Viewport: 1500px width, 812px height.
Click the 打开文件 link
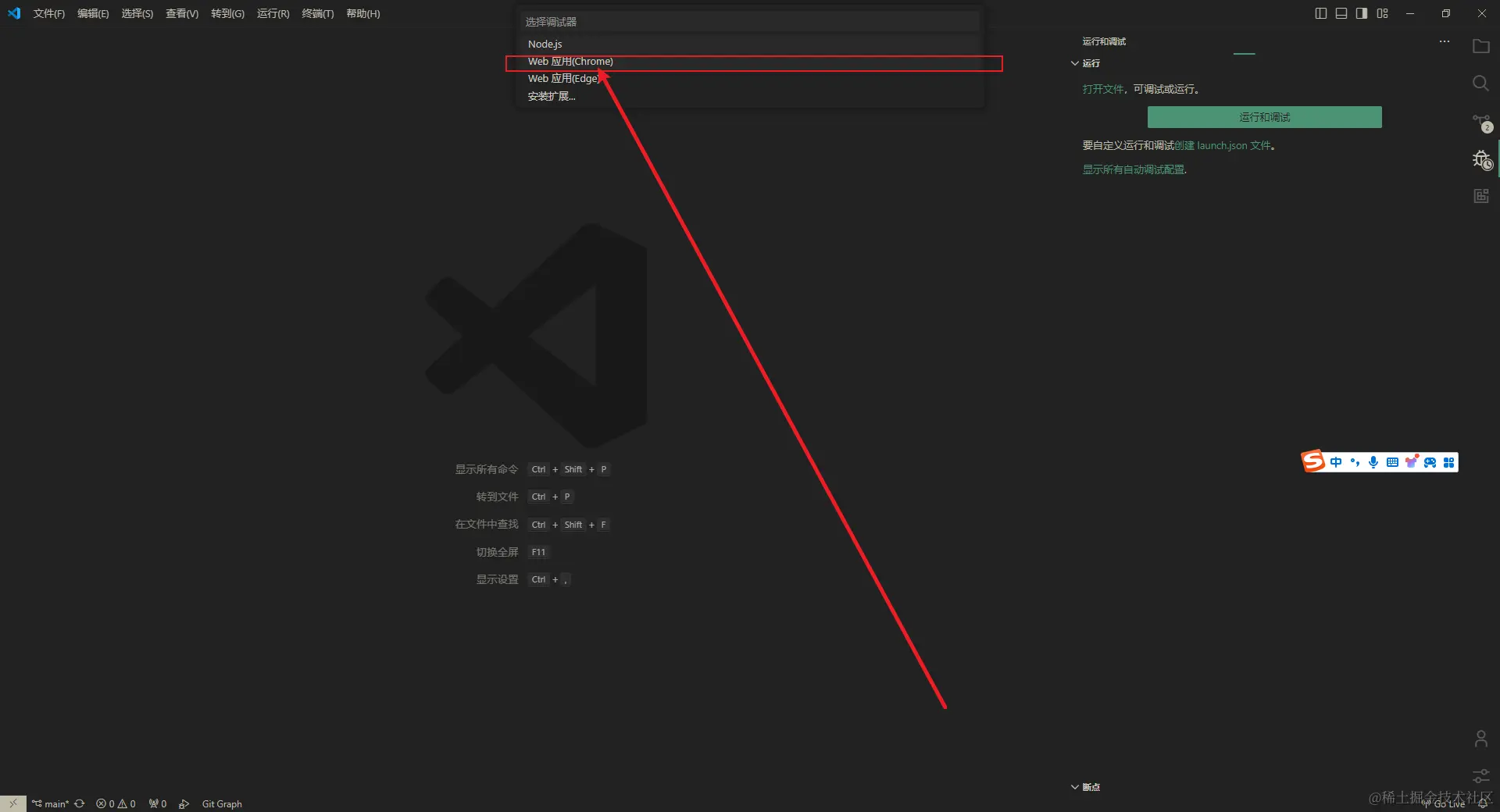[x=1102, y=89]
